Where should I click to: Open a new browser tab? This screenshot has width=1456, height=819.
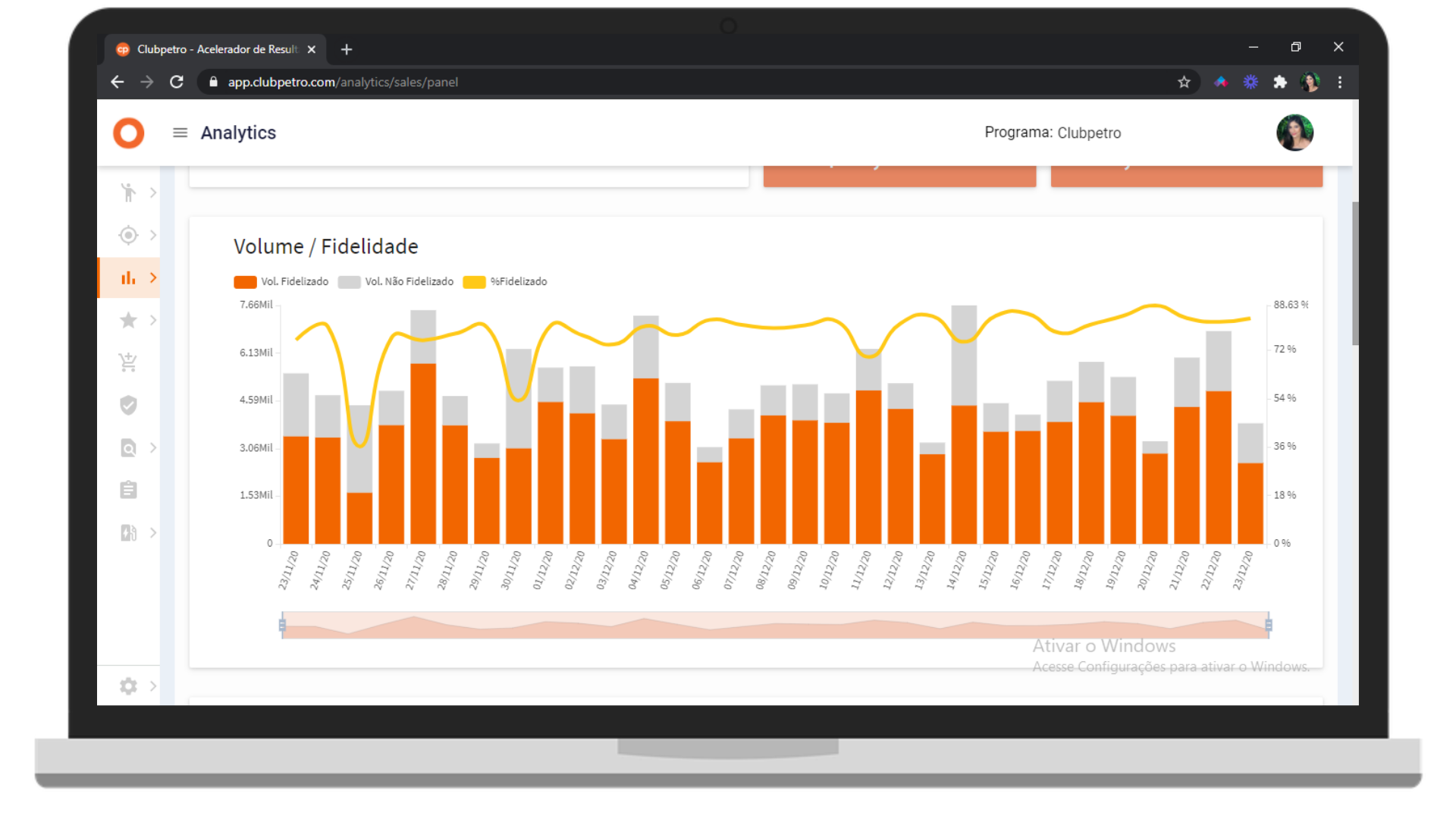coord(347,49)
